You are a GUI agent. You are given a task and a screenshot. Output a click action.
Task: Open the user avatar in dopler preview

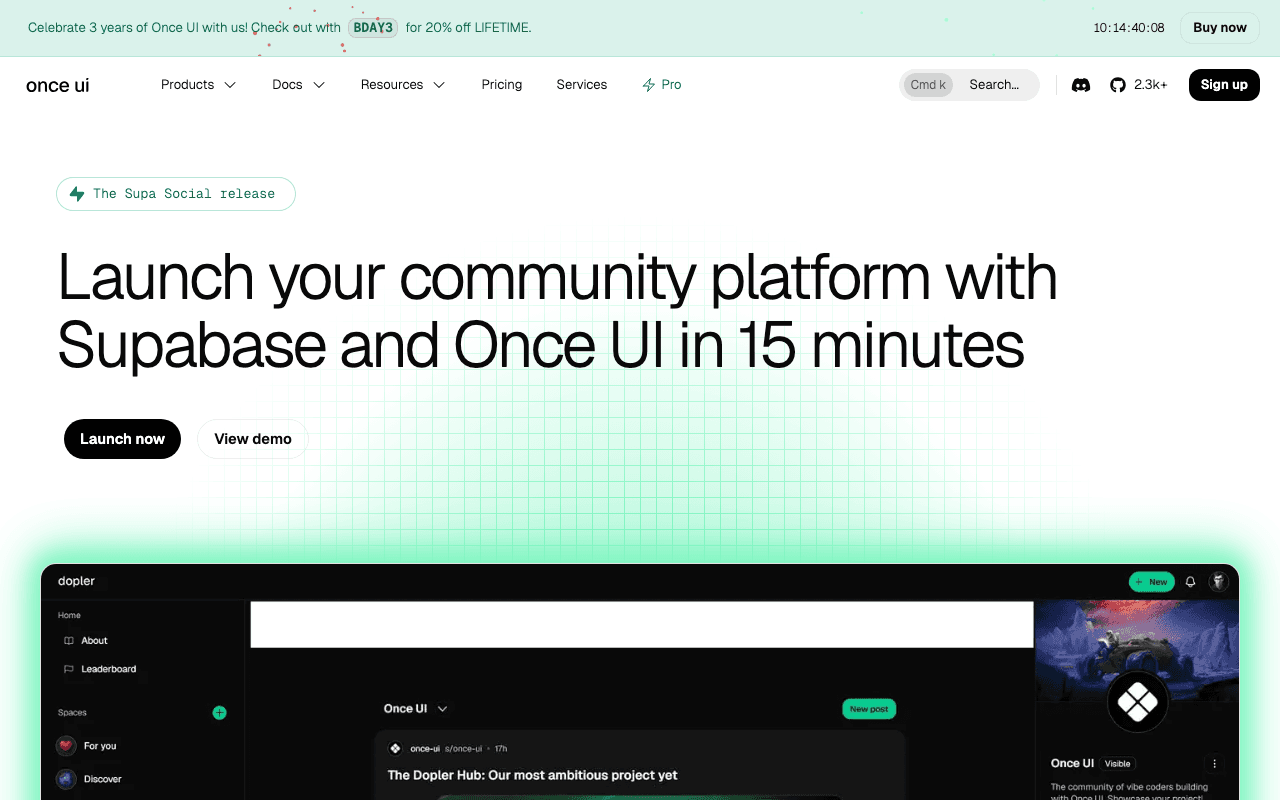click(1218, 581)
